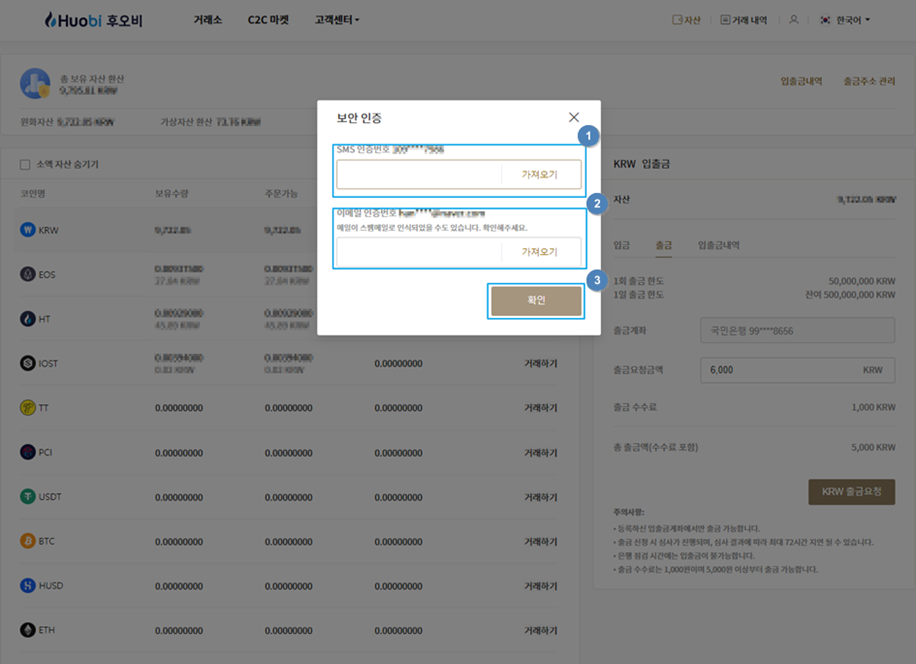
Task: Click the Huobi logo
Action: click(93, 20)
